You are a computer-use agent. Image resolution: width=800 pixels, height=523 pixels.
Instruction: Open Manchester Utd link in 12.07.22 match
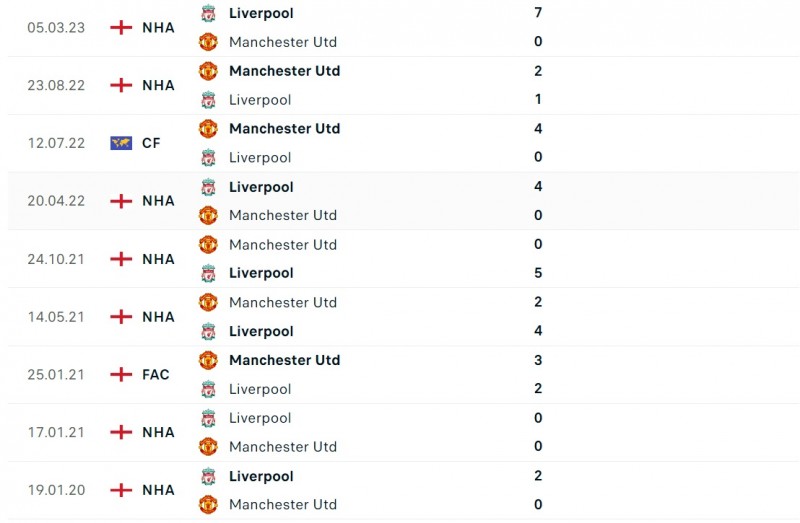point(284,128)
